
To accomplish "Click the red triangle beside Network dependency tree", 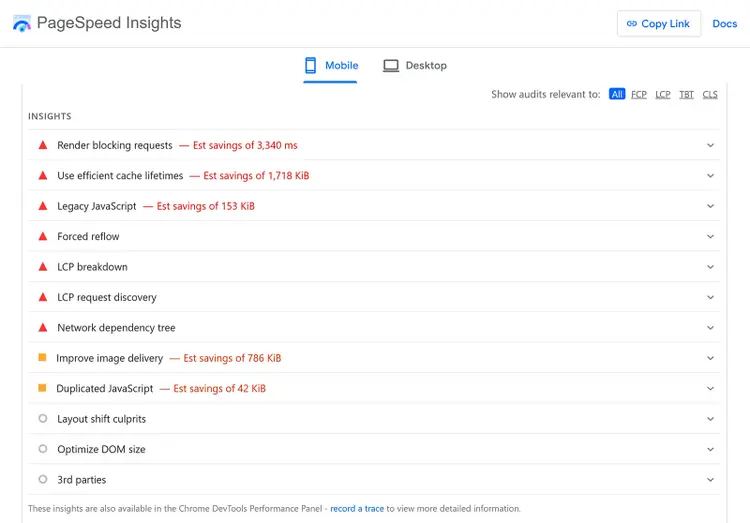I will tap(43, 327).
